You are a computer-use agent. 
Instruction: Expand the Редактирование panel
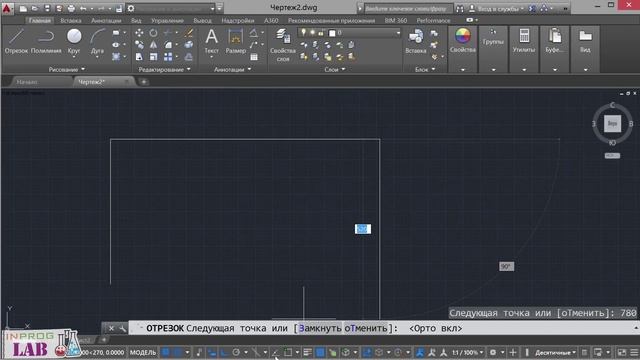point(164,69)
